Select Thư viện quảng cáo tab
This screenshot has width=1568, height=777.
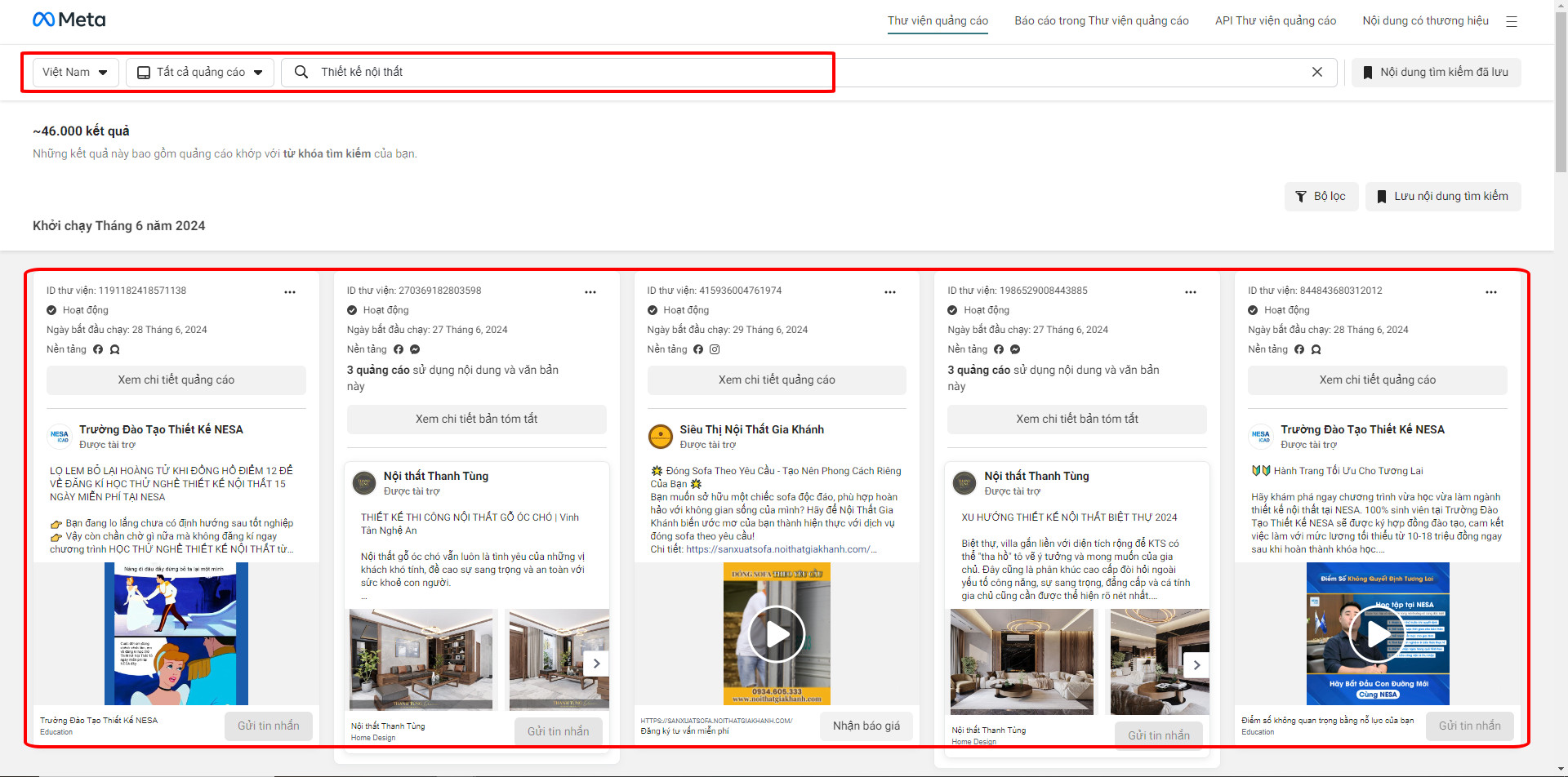pos(938,20)
